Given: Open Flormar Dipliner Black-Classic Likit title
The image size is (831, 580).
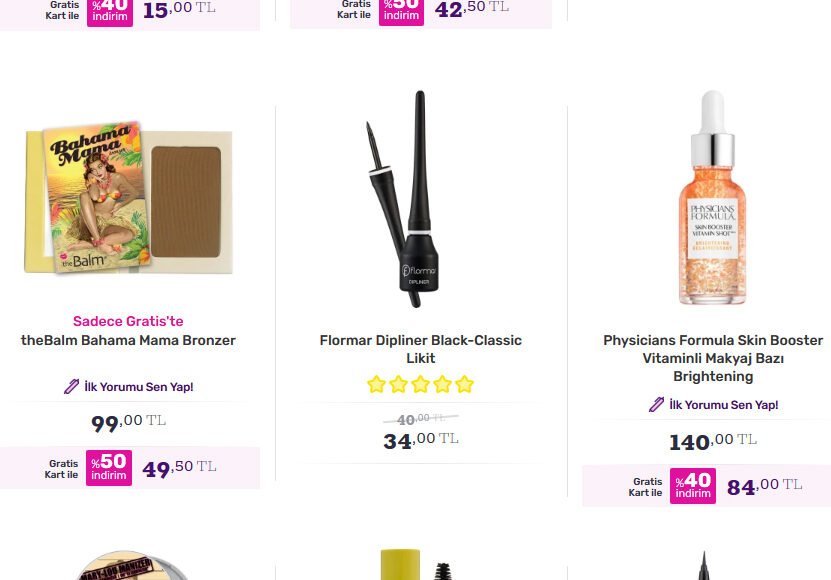Looking at the screenshot, I should 420,349.
